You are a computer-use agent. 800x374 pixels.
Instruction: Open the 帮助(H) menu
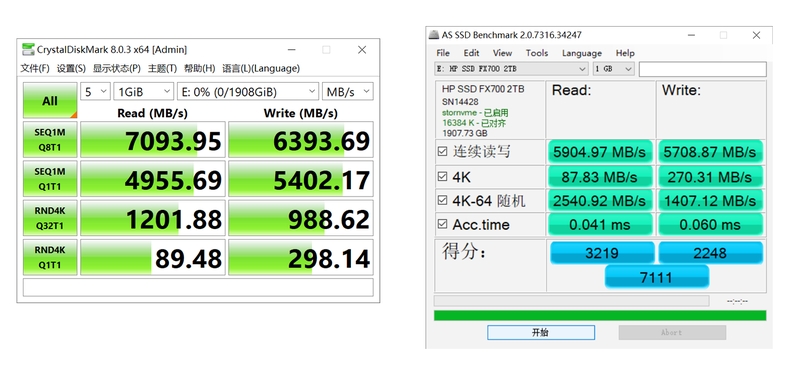(x=199, y=68)
